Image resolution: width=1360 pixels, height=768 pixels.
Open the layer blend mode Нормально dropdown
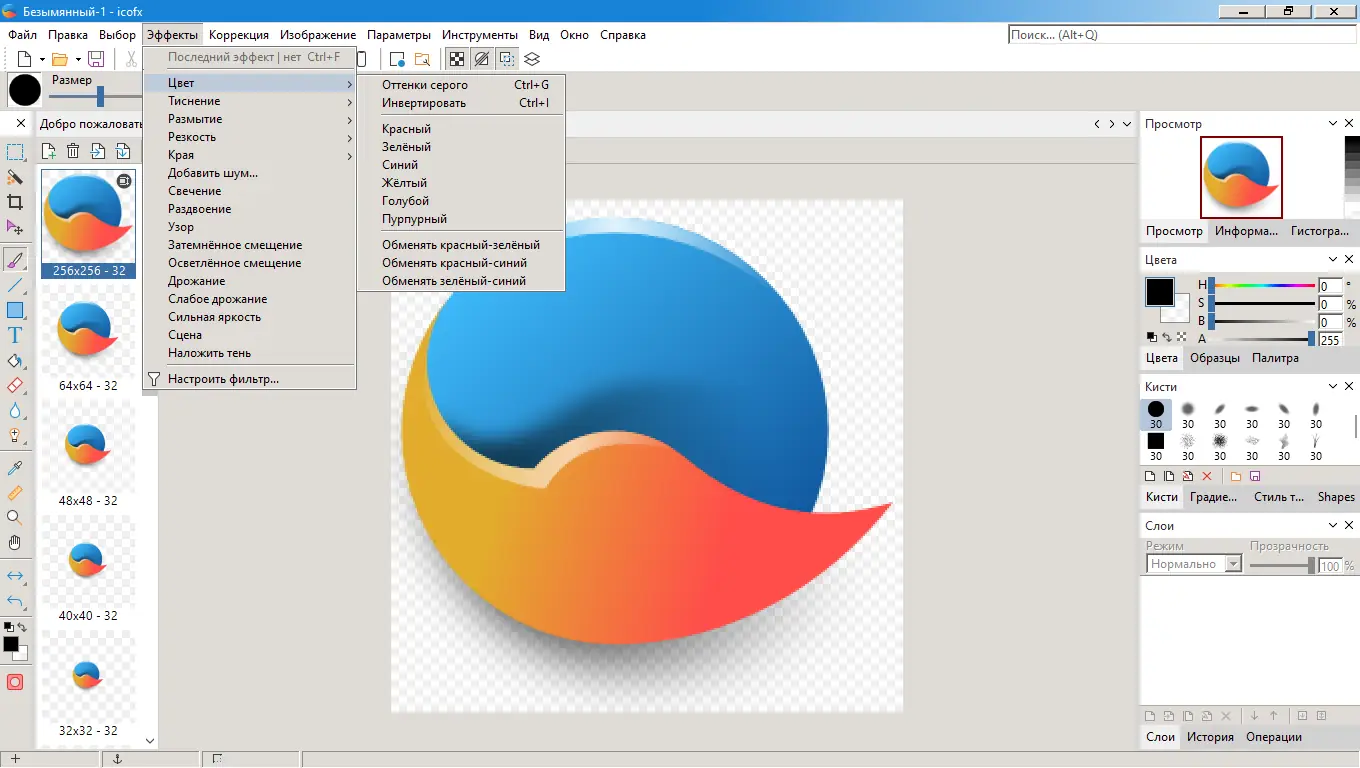tap(1194, 564)
